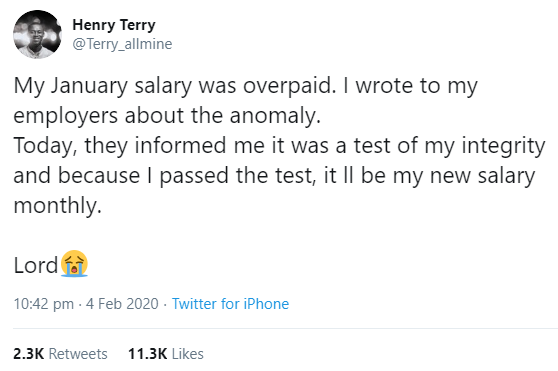The height and width of the screenshot is (371, 558).
Task: Click 'passed the test' tweet line
Action: tap(274, 176)
